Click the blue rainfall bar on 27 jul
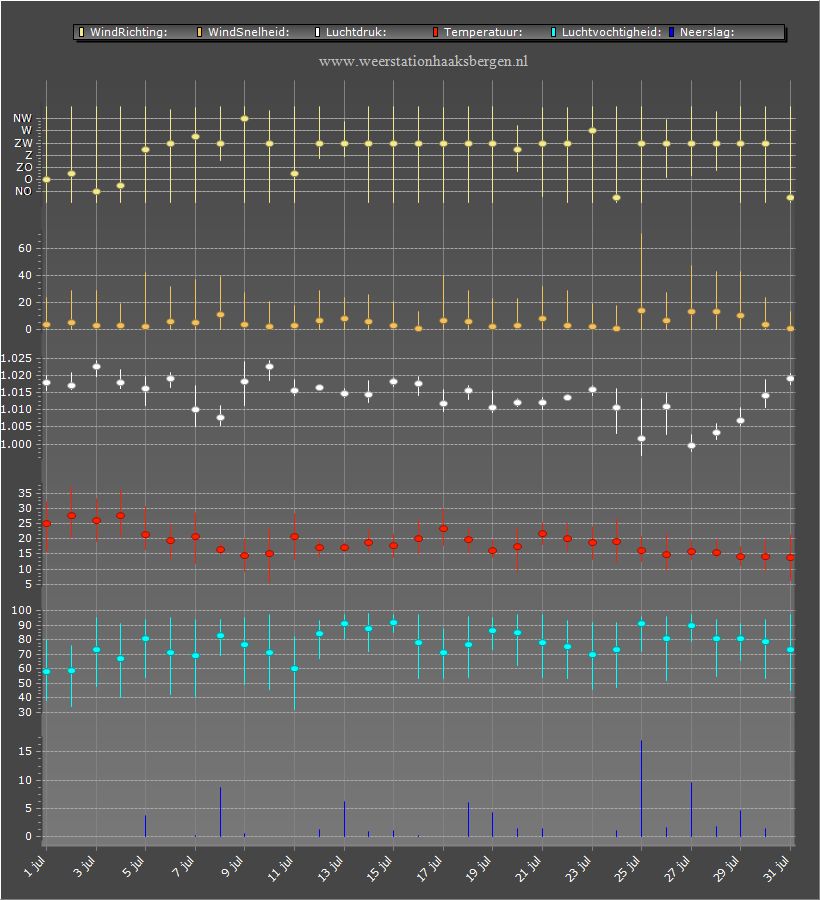 click(691, 809)
